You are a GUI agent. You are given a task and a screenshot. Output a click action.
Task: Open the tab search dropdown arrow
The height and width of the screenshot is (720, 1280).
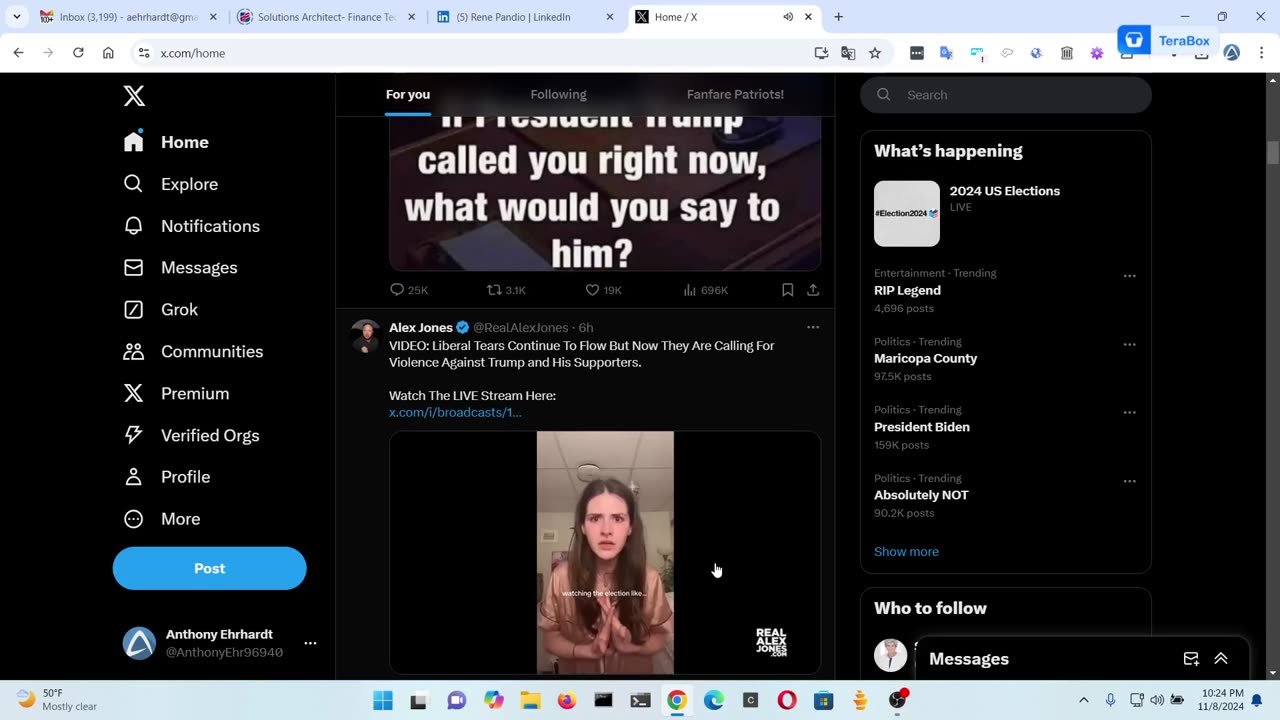pos(17,17)
